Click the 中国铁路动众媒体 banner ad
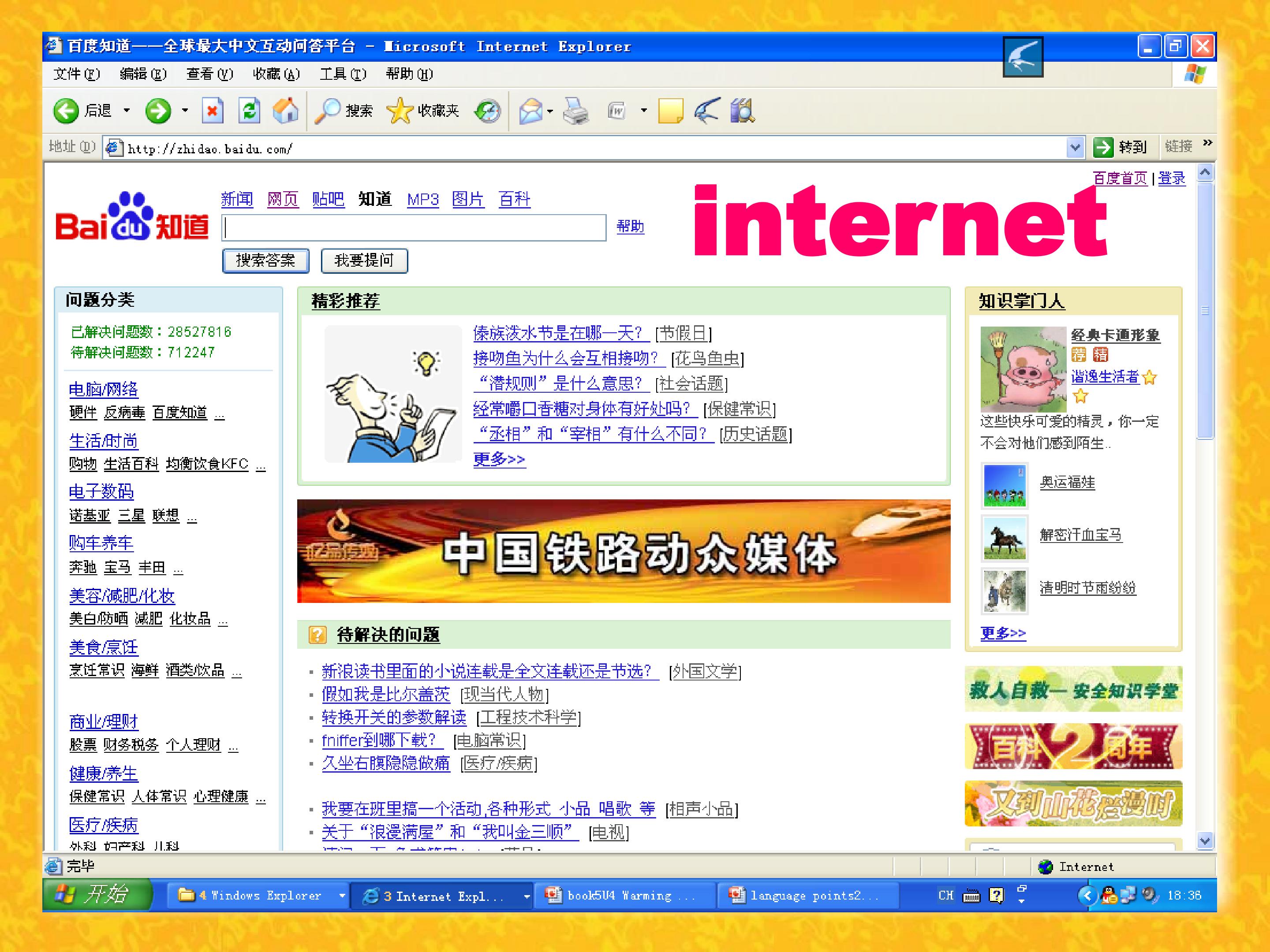1270x952 pixels. 624,551
